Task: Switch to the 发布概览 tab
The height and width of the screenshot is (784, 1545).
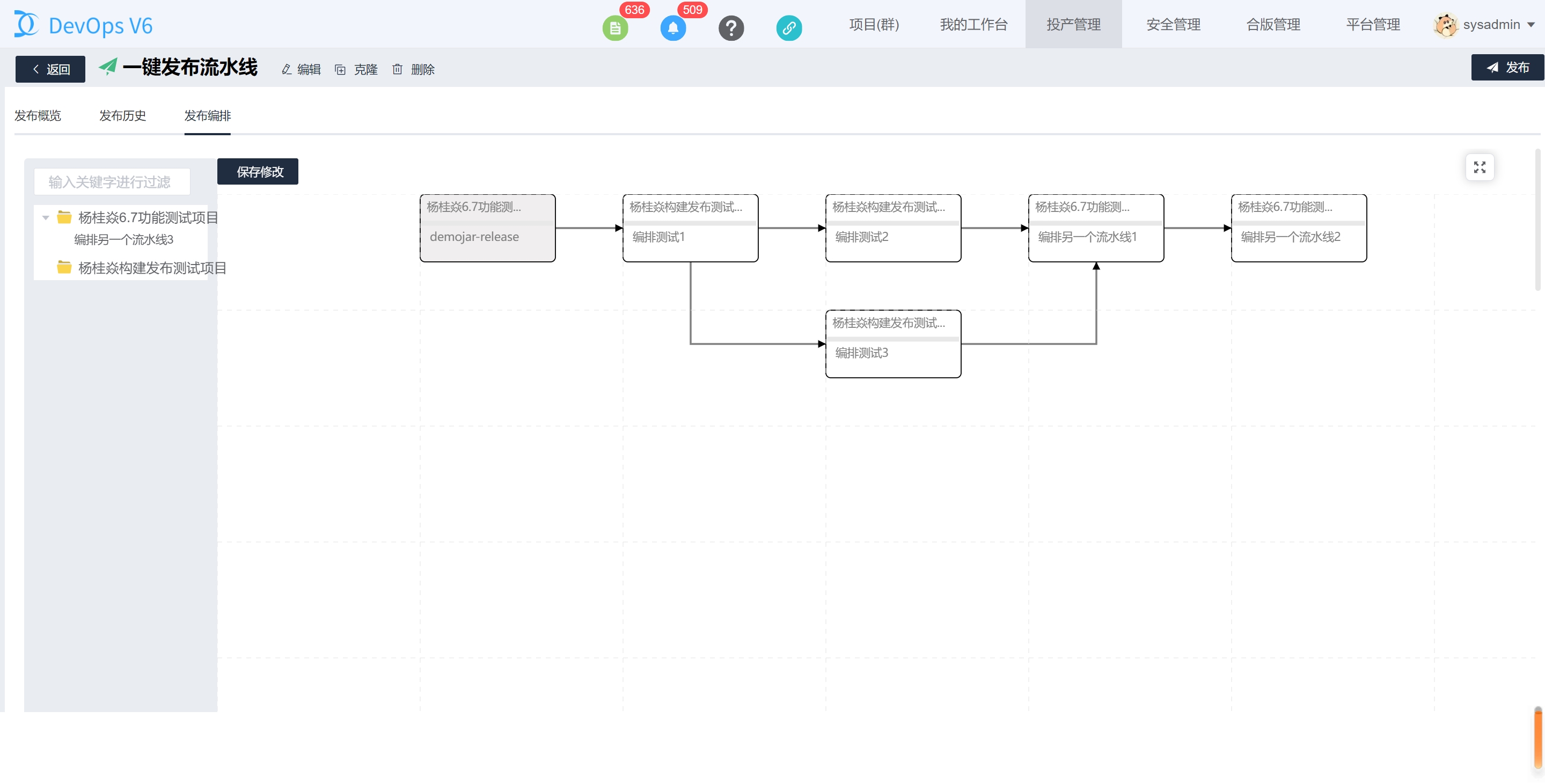Action: tap(38, 116)
